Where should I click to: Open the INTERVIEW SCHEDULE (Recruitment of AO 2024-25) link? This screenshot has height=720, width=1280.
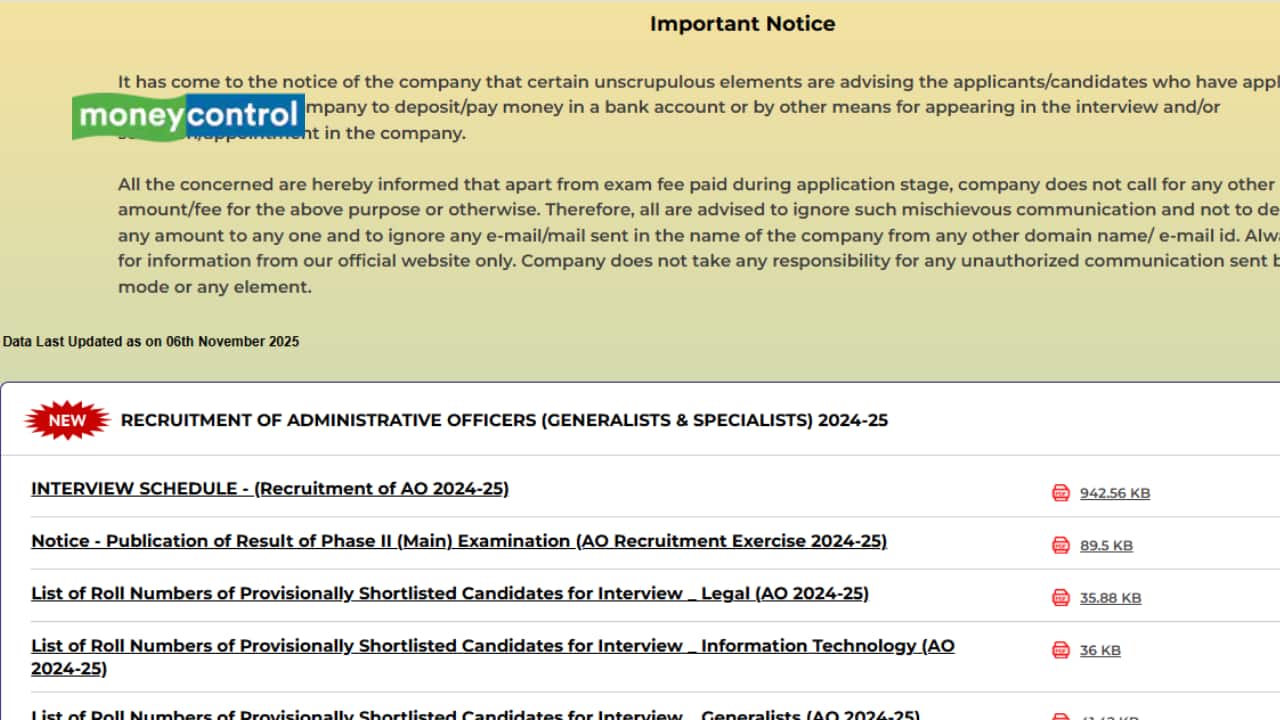coord(270,489)
